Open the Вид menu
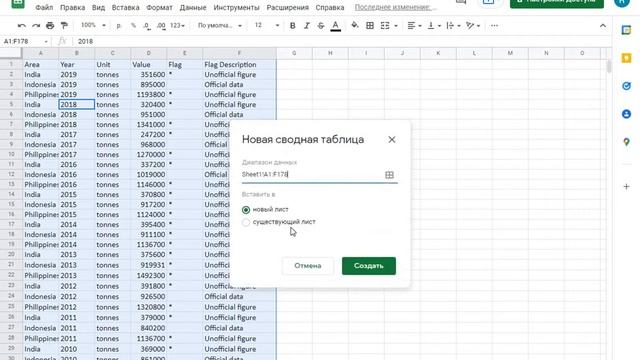 click(98, 7)
